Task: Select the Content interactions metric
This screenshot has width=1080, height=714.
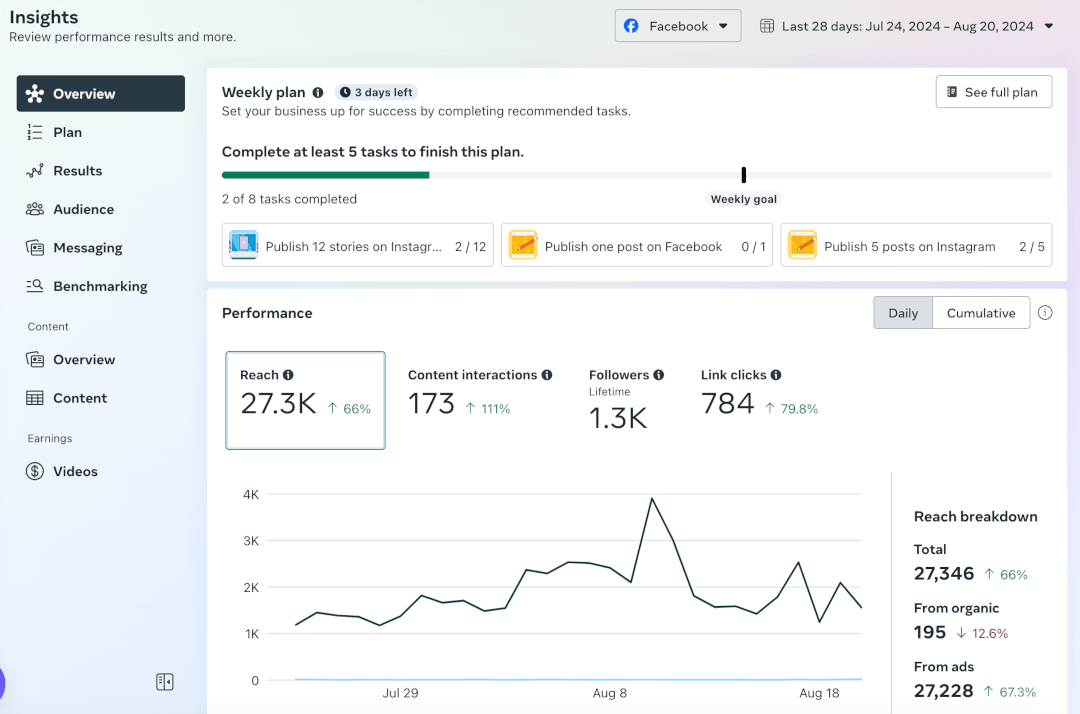Action: pyautogui.click(x=479, y=395)
